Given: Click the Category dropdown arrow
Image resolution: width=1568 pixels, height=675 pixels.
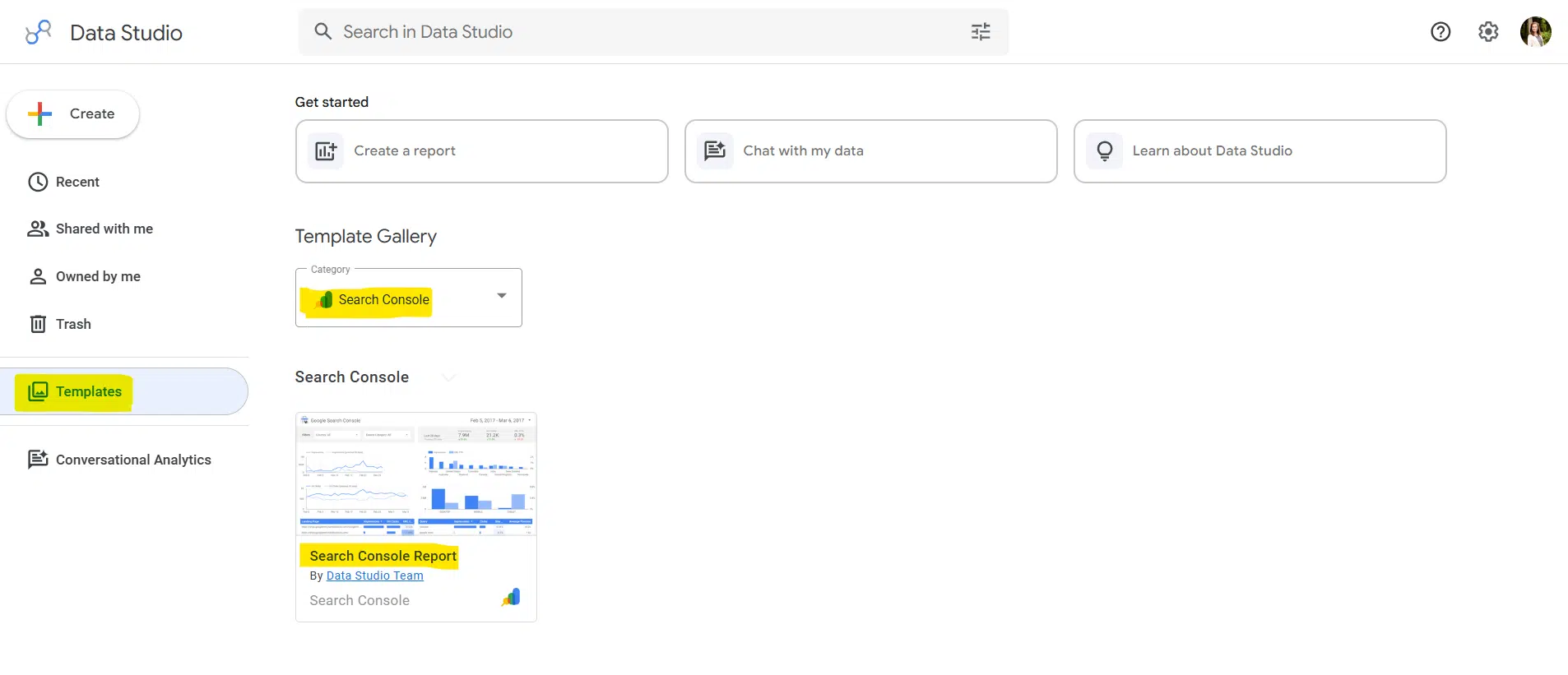Looking at the screenshot, I should pos(502,296).
